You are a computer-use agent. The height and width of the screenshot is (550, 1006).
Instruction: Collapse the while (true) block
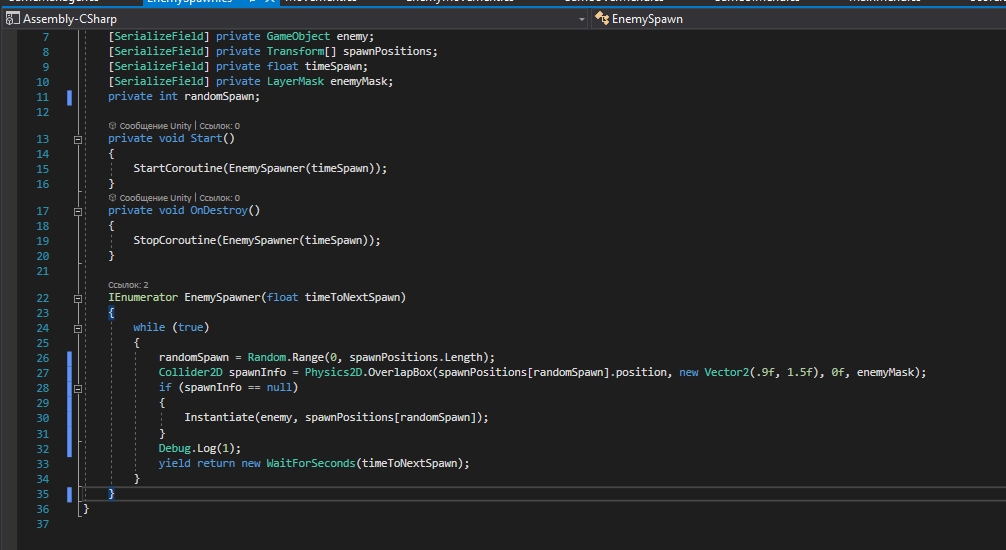coord(78,328)
